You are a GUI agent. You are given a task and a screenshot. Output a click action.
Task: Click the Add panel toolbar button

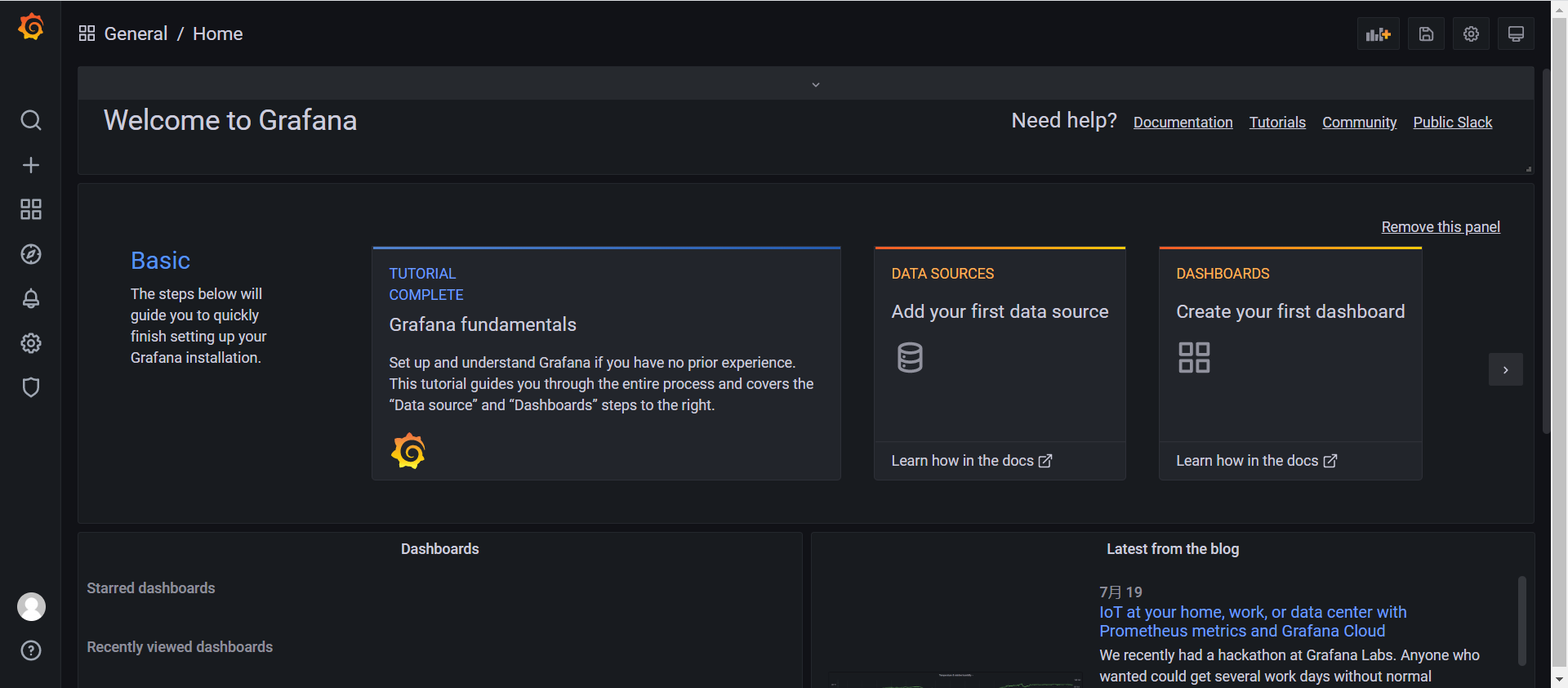[x=1379, y=34]
